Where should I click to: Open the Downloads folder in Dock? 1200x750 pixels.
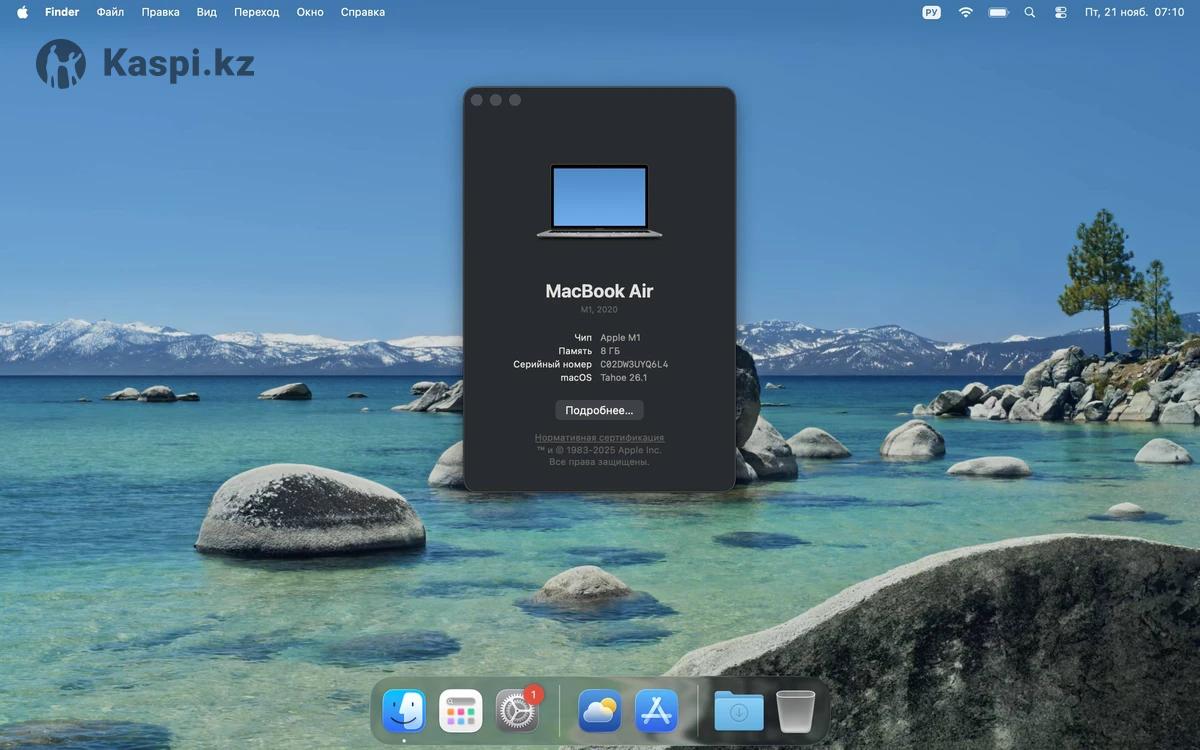click(x=739, y=711)
